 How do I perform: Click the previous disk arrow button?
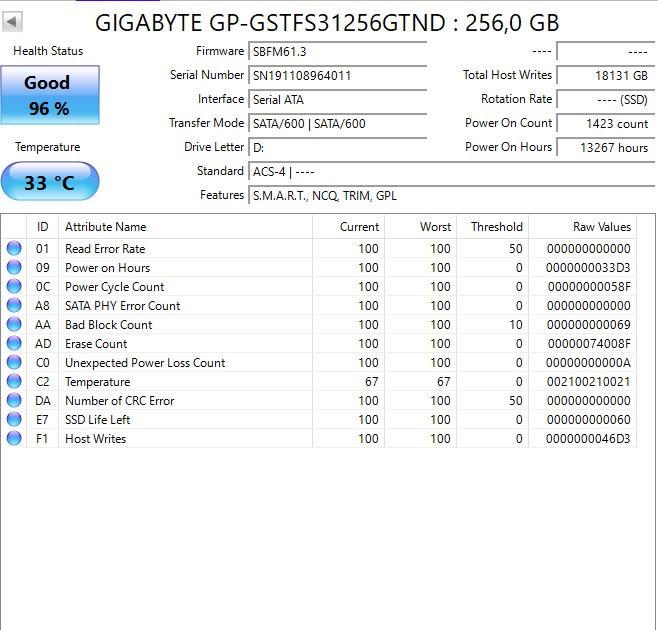(x=12, y=21)
